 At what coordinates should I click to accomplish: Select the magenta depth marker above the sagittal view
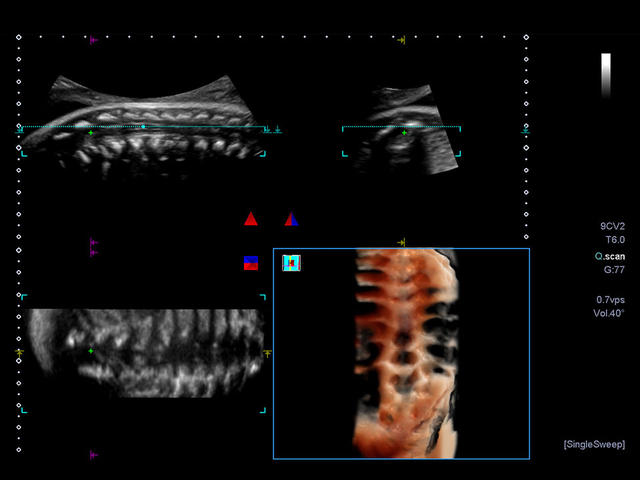[94, 40]
